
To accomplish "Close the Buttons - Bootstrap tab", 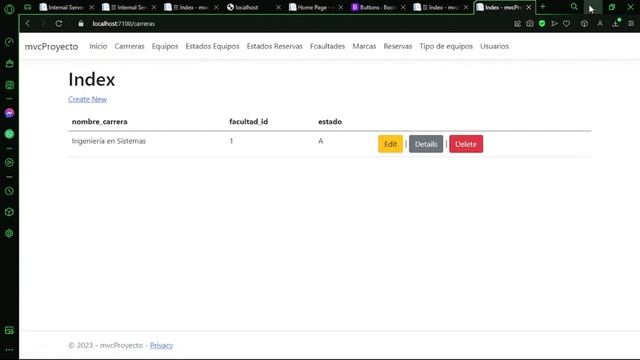I will 403,7.
